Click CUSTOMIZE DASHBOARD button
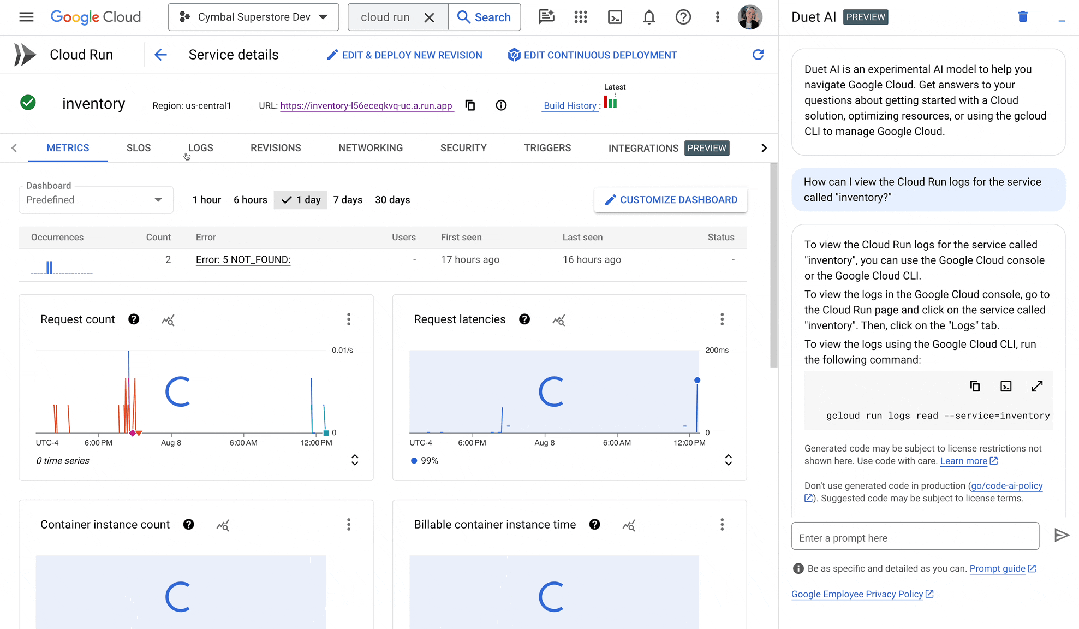This screenshot has height=629, width=1079. (x=671, y=200)
